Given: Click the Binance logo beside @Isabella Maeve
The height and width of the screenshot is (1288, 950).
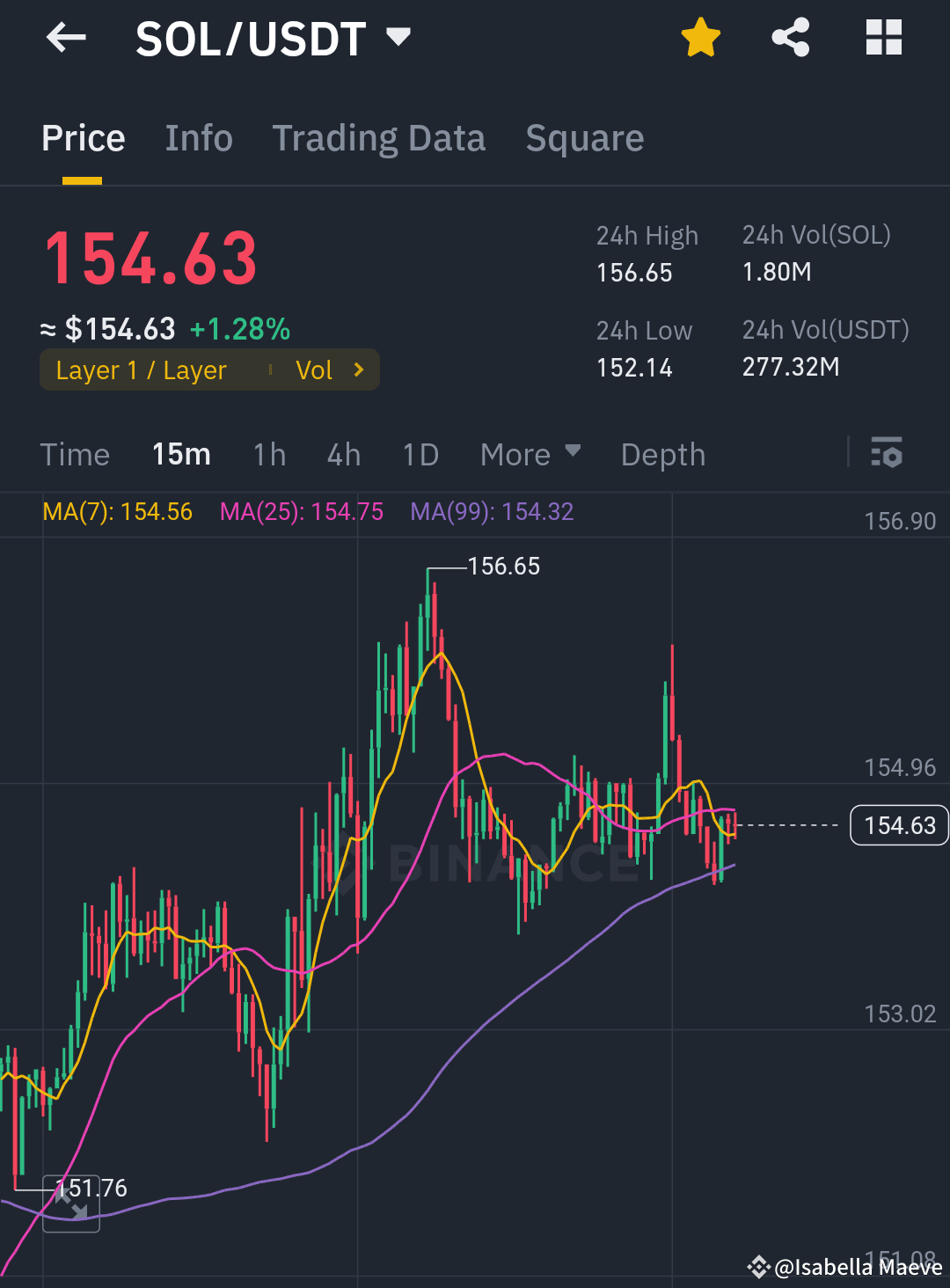Looking at the screenshot, I should point(758,1267).
